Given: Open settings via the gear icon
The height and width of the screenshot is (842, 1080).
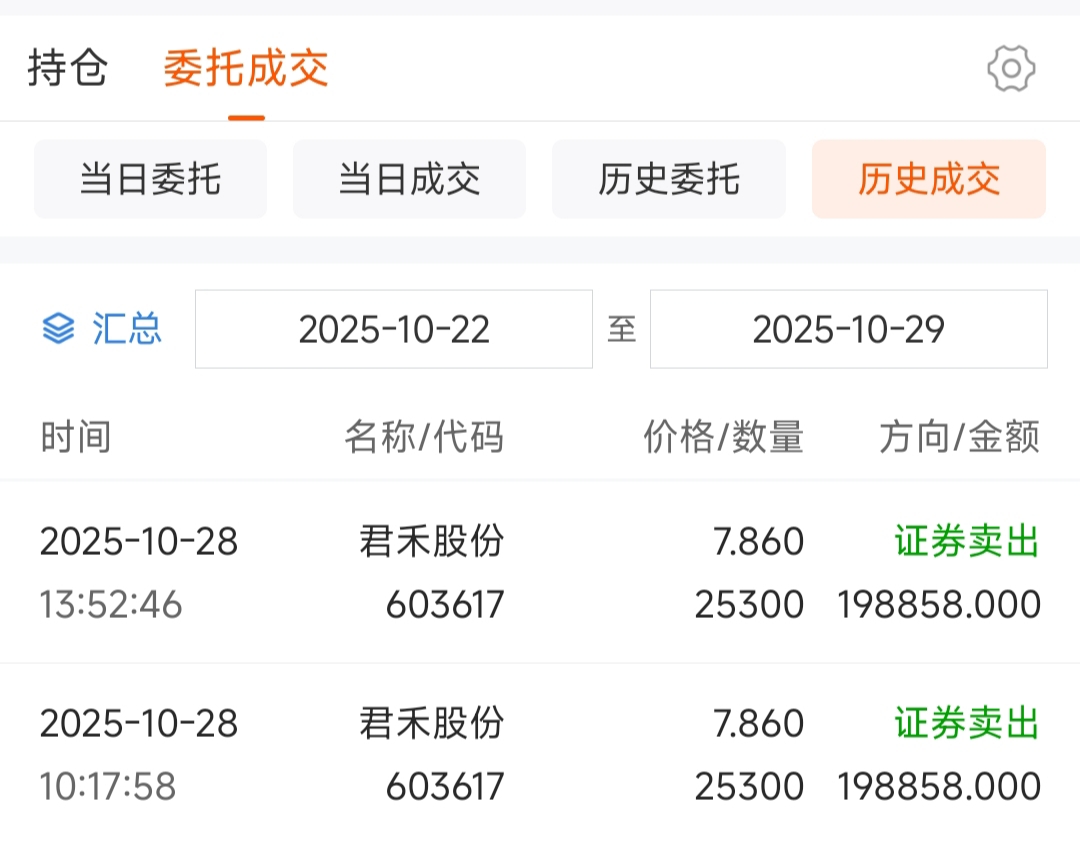Looking at the screenshot, I should [x=1011, y=69].
